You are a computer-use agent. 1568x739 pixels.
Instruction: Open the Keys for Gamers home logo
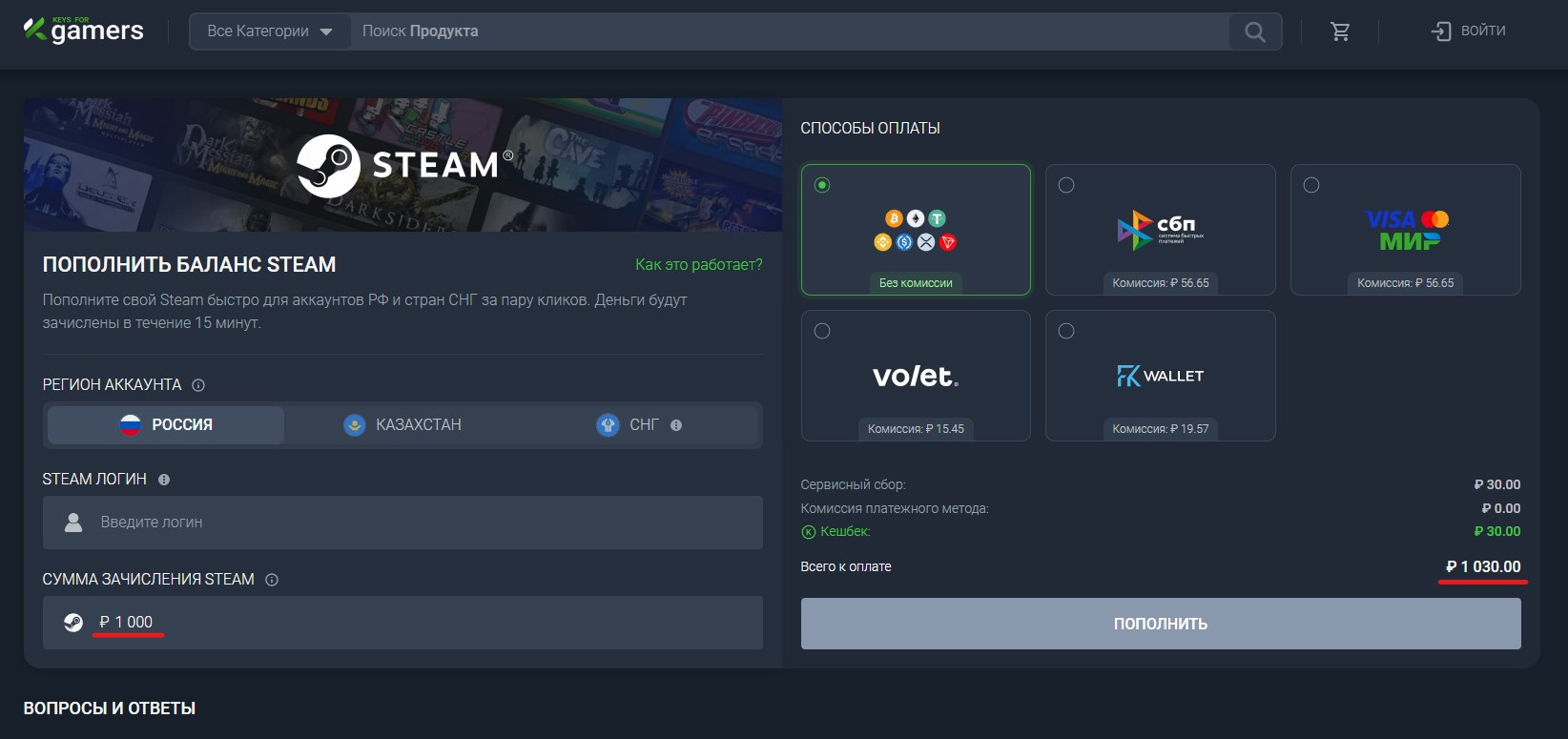tap(83, 31)
